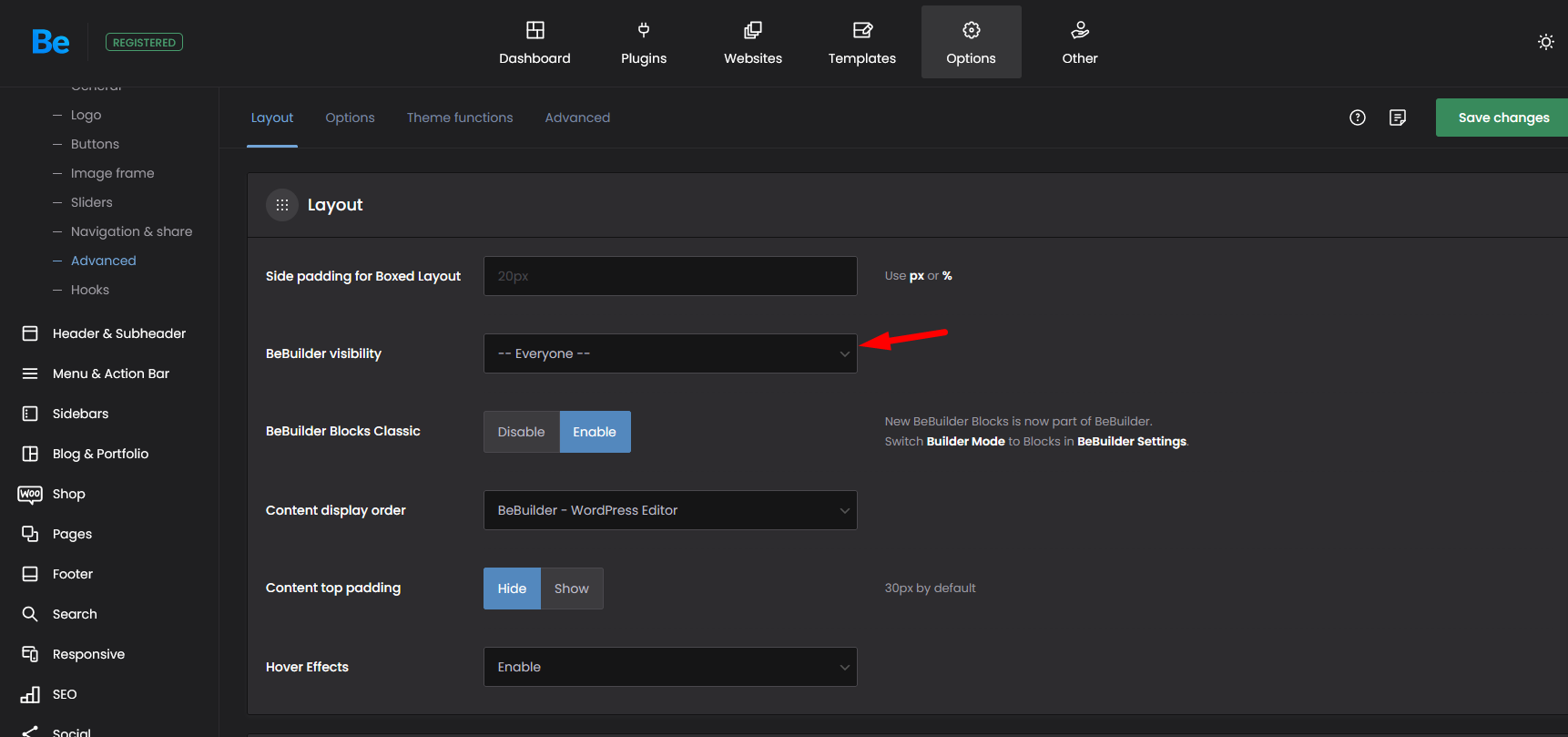The image size is (1568, 737).
Task: Click the Footer sidebar icon
Action: coord(30,574)
